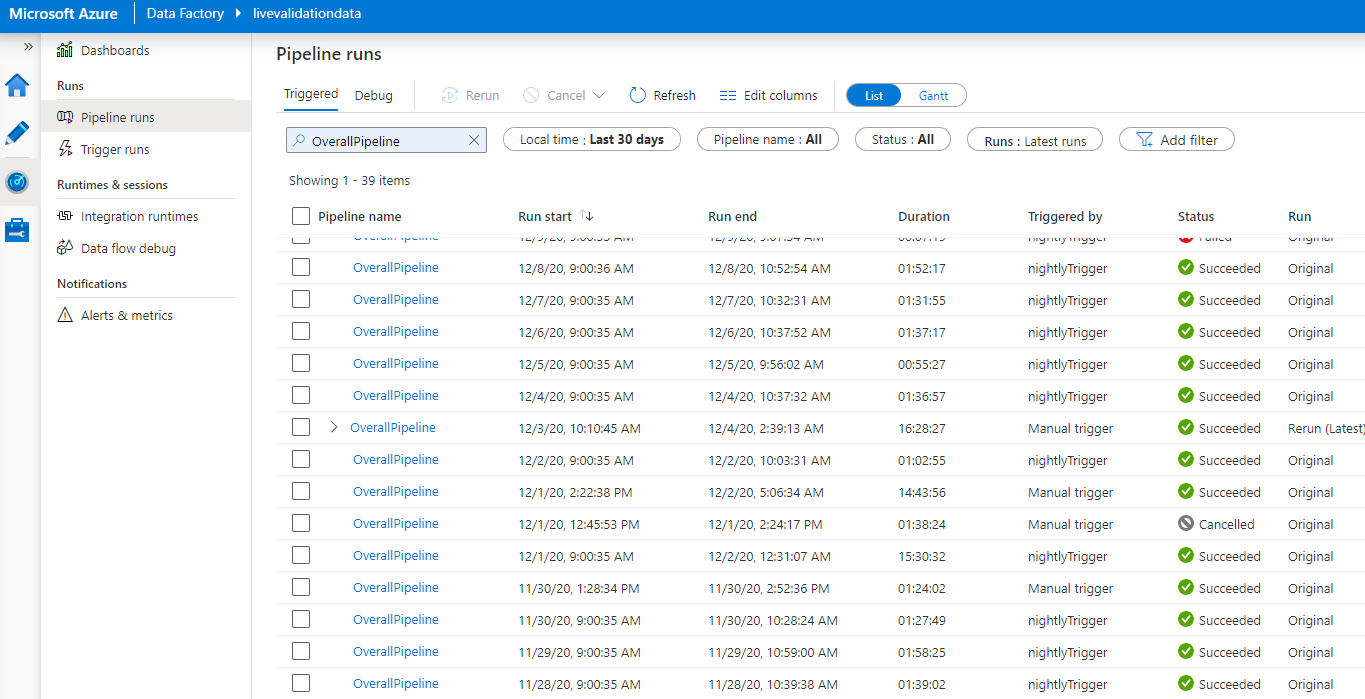Viewport: 1365px width, 699px height.
Task: Open Trigger runs in the sidebar
Action: pos(115,149)
